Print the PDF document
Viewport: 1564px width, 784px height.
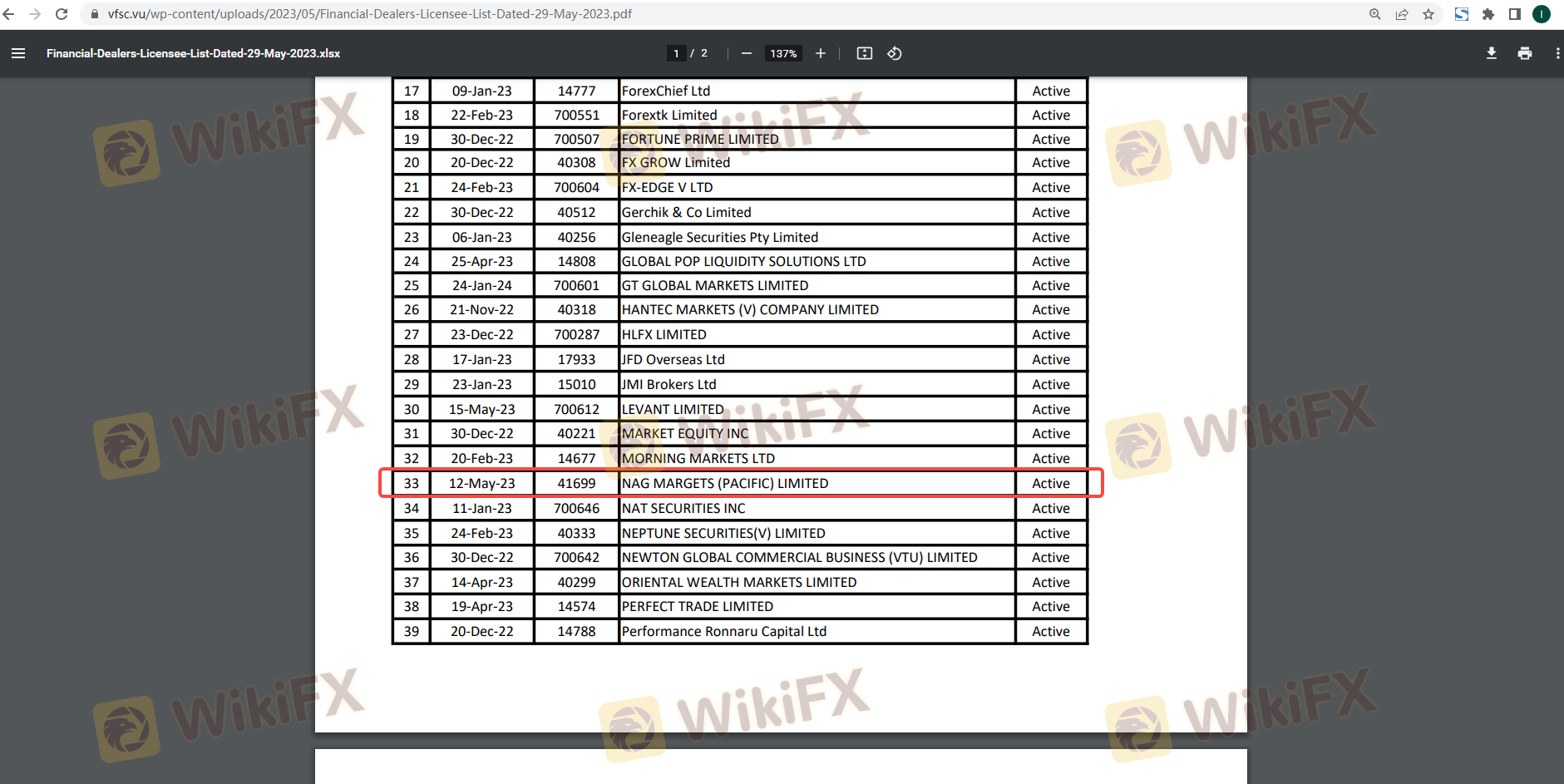(x=1525, y=53)
